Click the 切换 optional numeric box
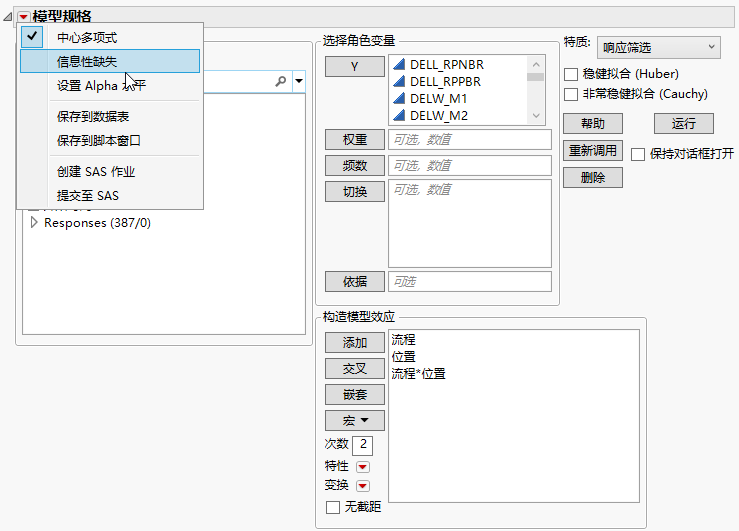The height and width of the screenshot is (531, 739). tap(469, 223)
